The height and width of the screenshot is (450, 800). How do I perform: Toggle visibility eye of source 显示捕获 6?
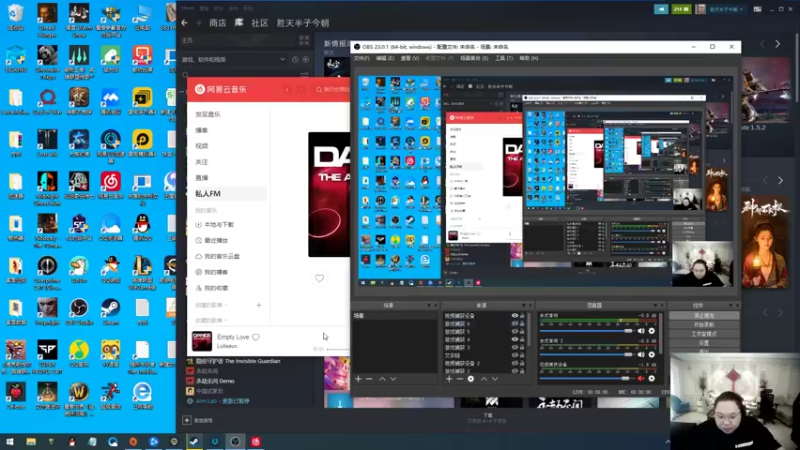coord(515,324)
